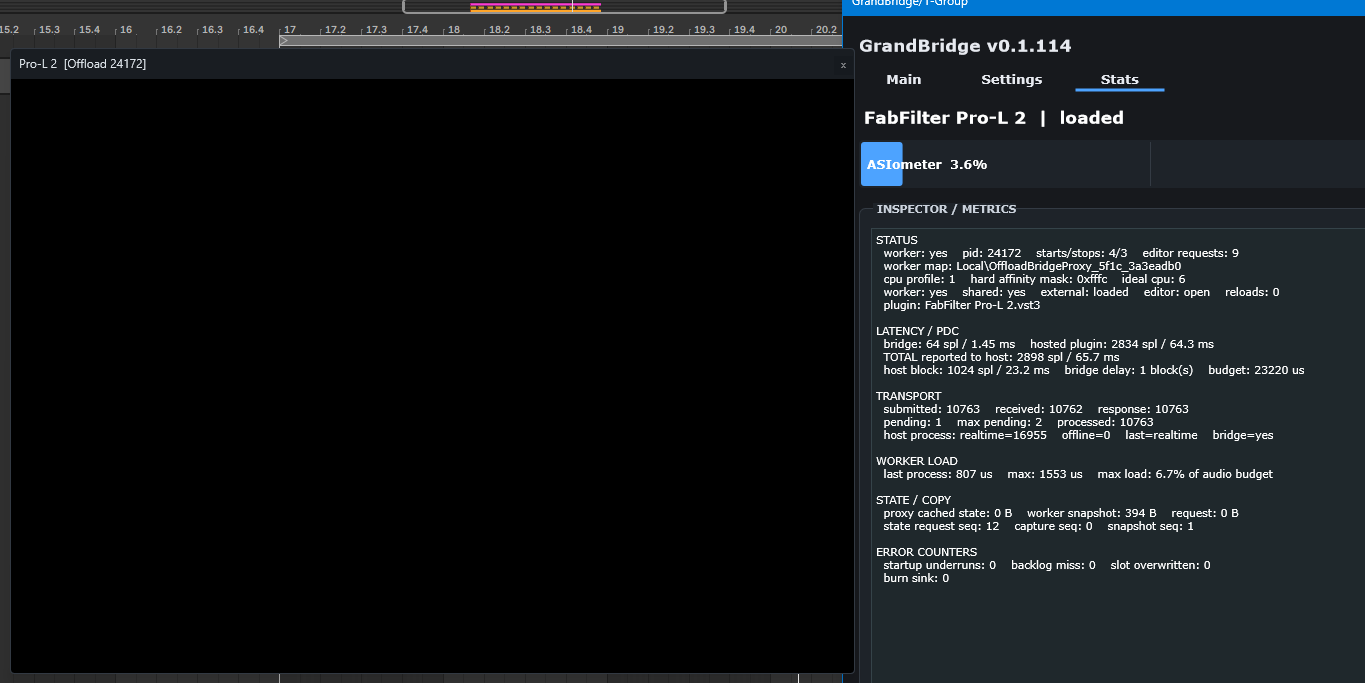
Task: Click 'host block: 1024 spl / 23.2 ms'
Action: click(x=966, y=370)
